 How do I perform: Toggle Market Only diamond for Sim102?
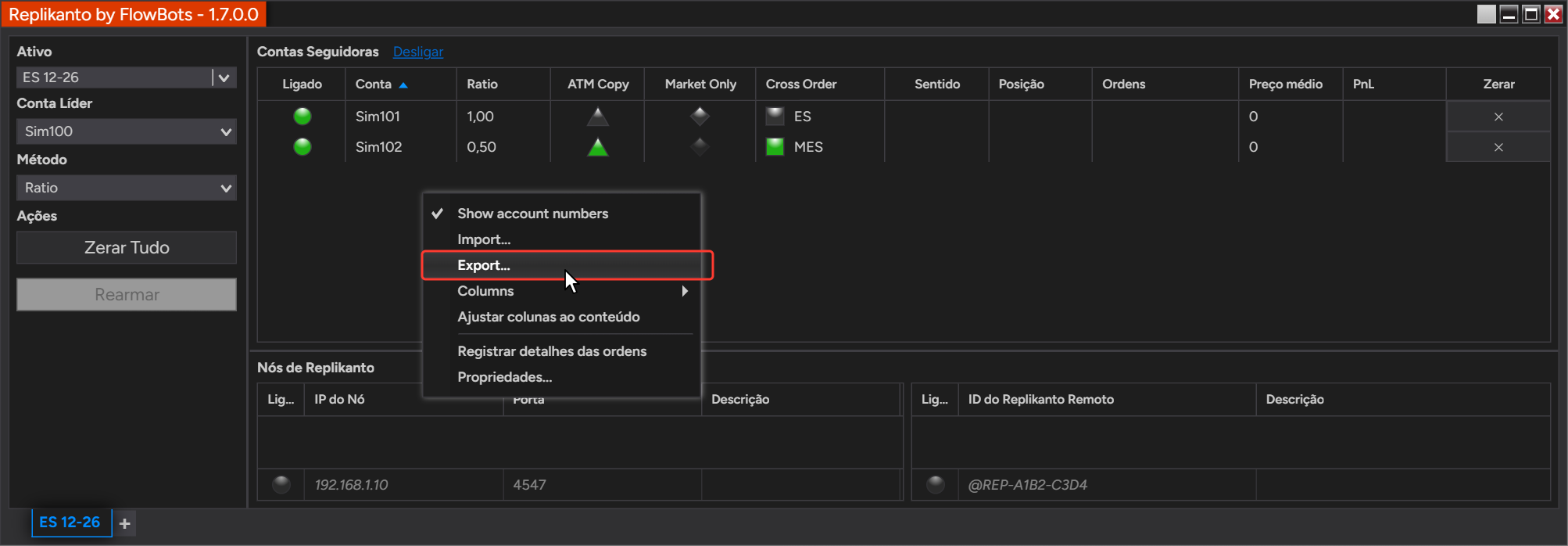[x=700, y=146]
